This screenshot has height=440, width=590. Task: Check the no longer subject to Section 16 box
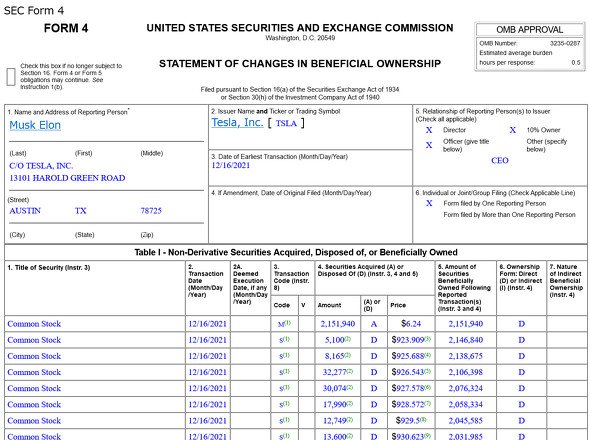coord(11,76)
